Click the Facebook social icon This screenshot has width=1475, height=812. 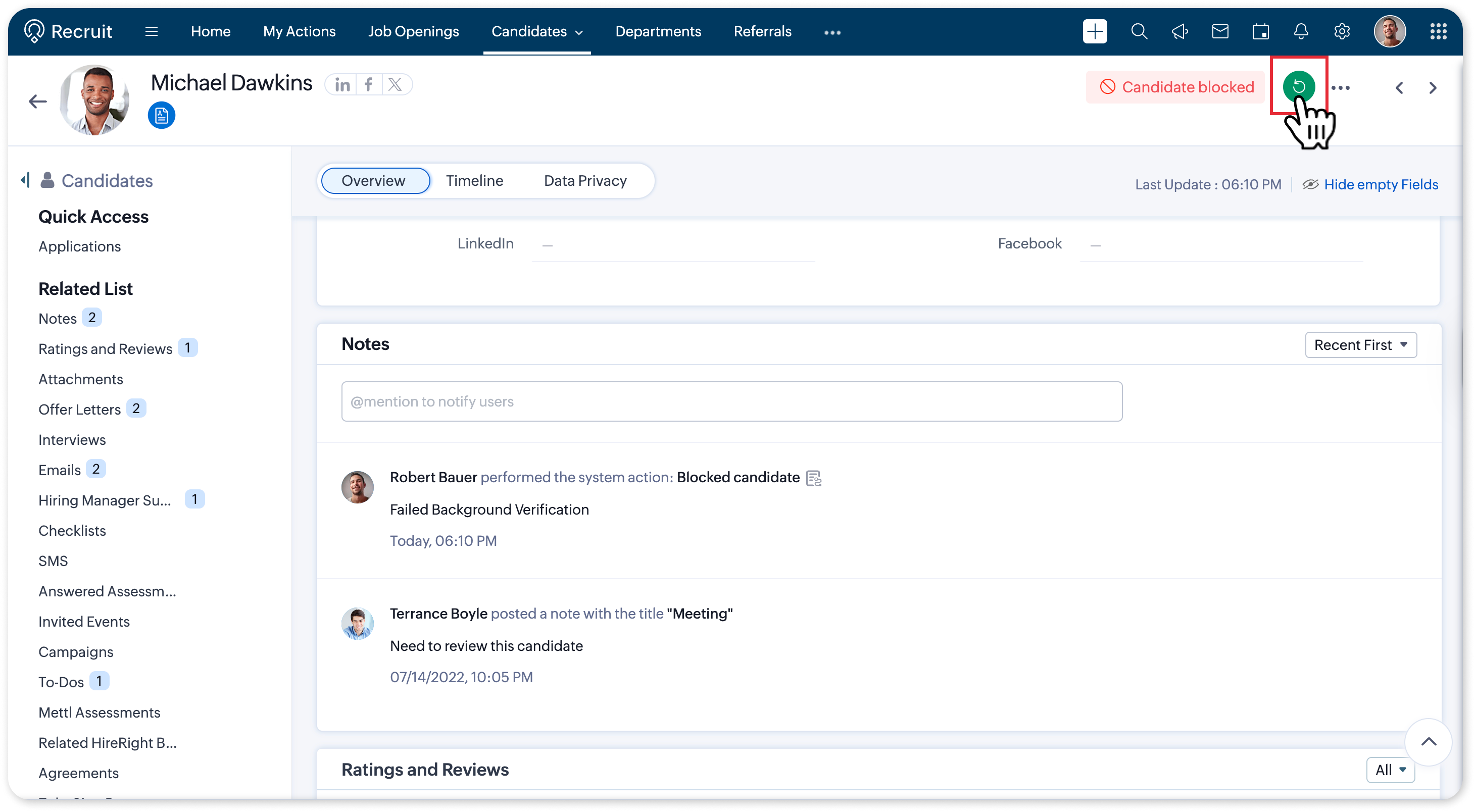click(369, 85)
